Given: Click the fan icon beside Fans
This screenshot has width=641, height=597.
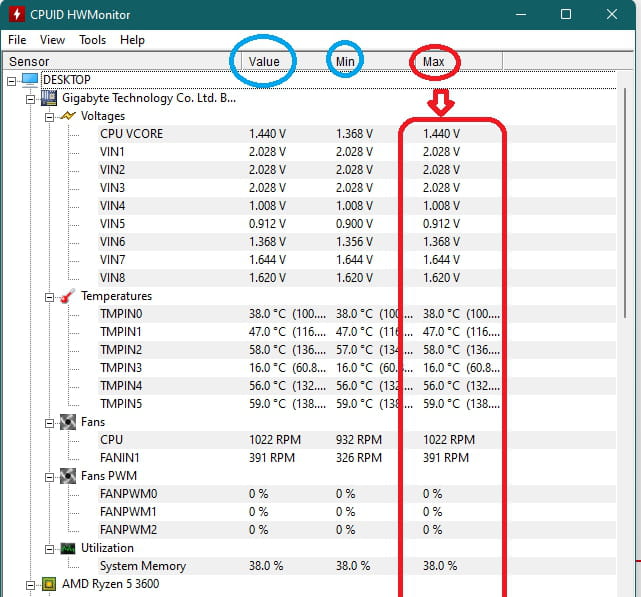Looking at the screenshot, I should [x=68, y=422].
